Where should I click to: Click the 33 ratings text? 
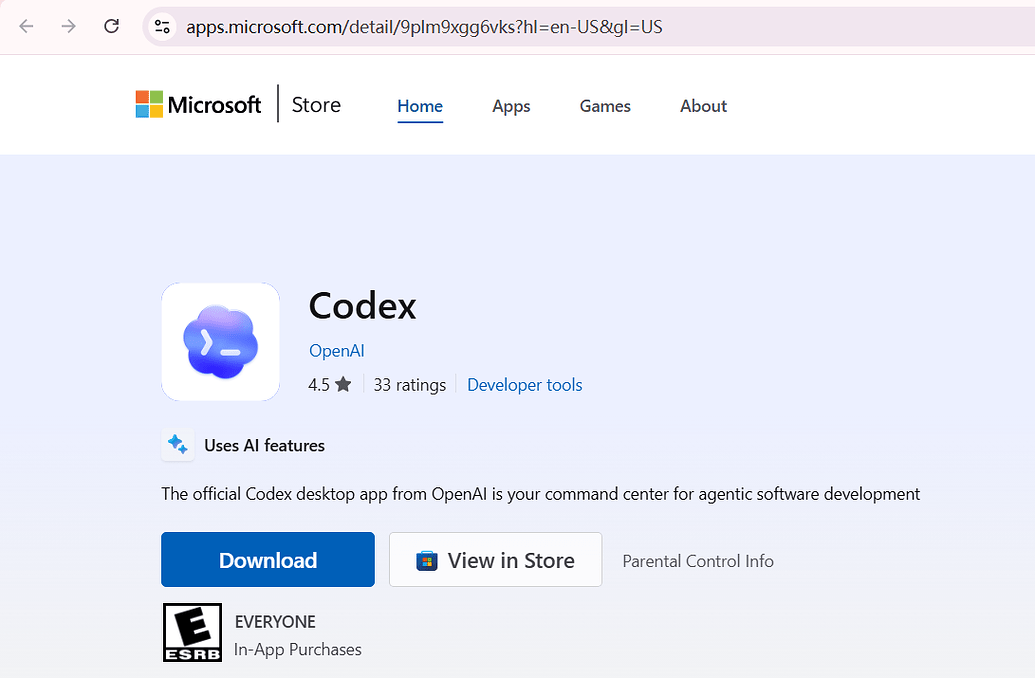(410, 385)
